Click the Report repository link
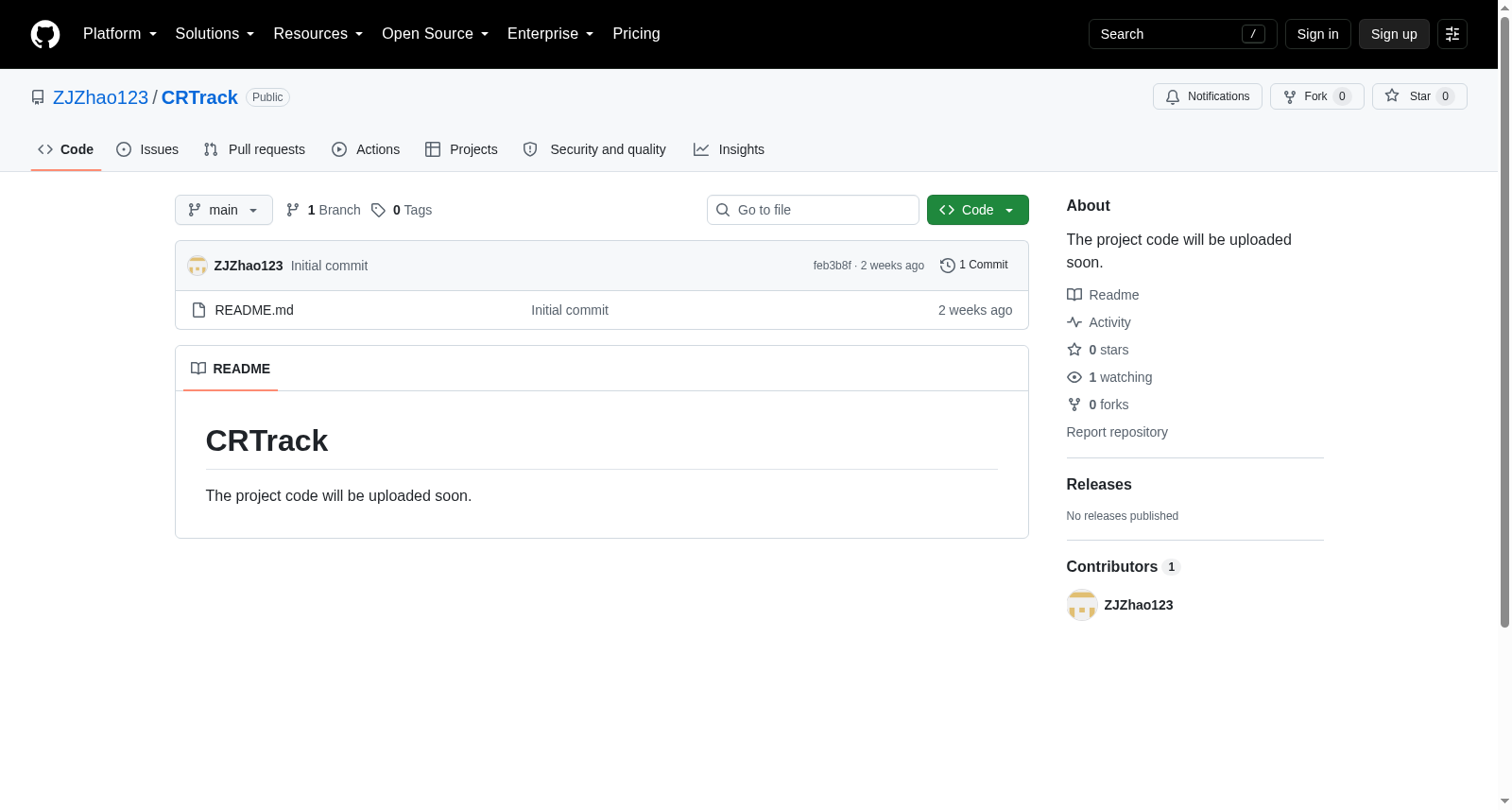This screenshot has width=1512, height=810. 1117,432
